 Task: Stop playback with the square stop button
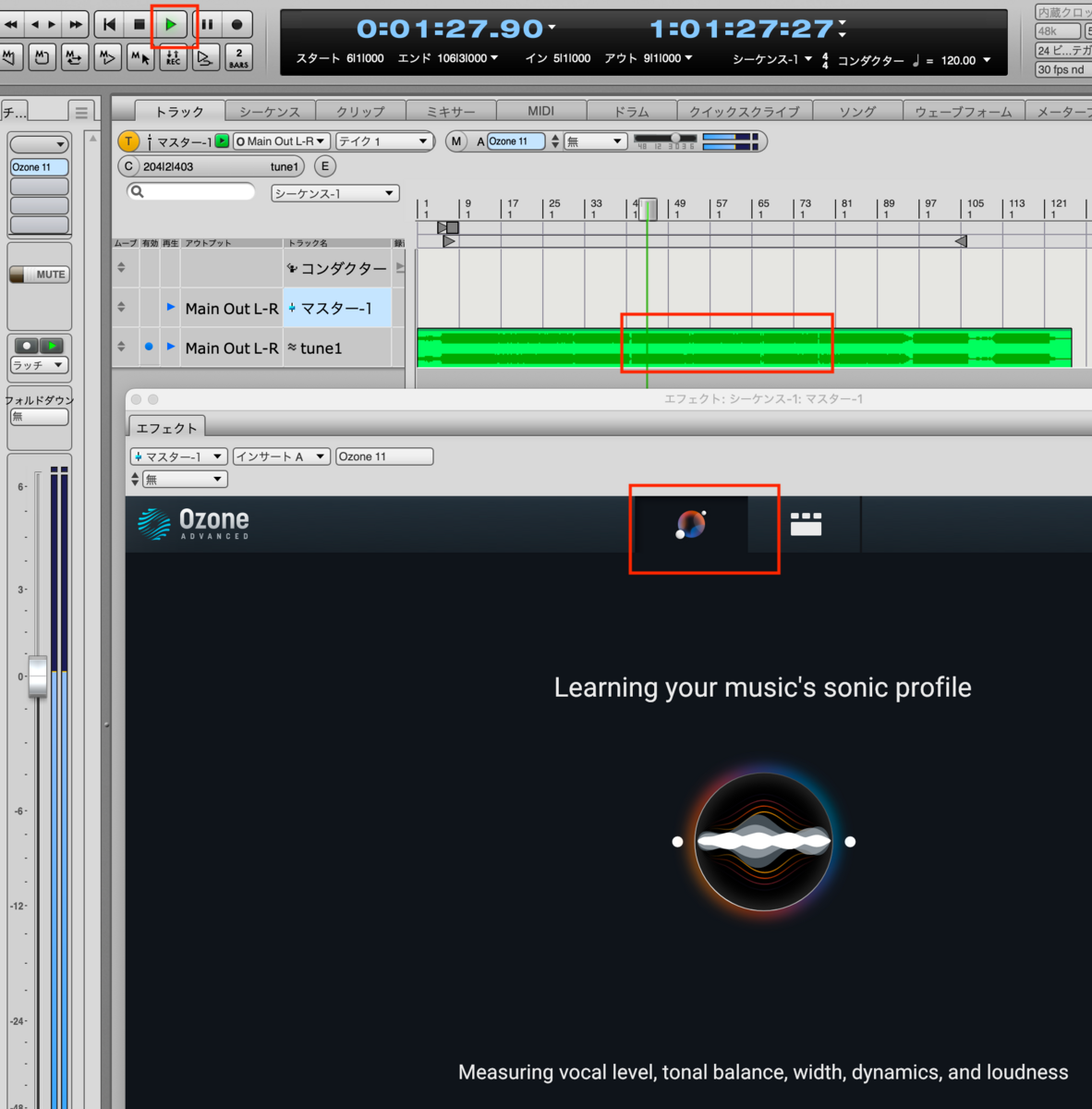140,24
